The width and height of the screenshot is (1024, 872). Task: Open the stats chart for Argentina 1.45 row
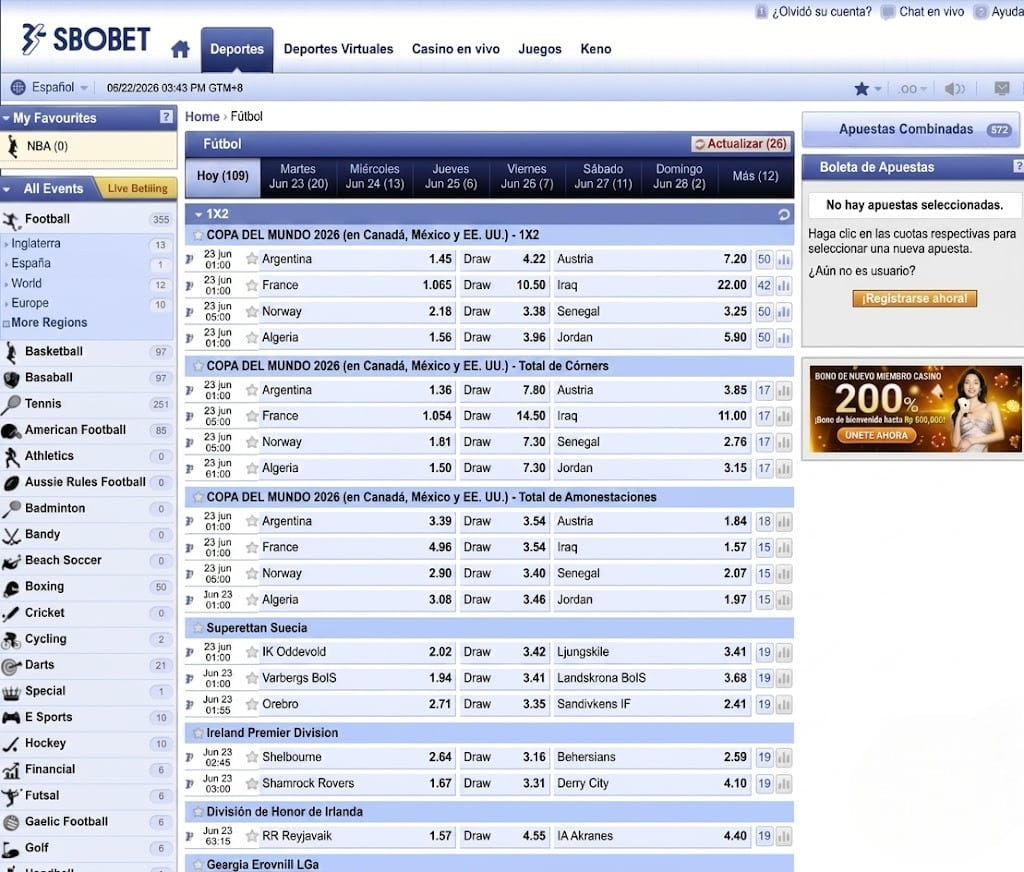click(784, 259)
